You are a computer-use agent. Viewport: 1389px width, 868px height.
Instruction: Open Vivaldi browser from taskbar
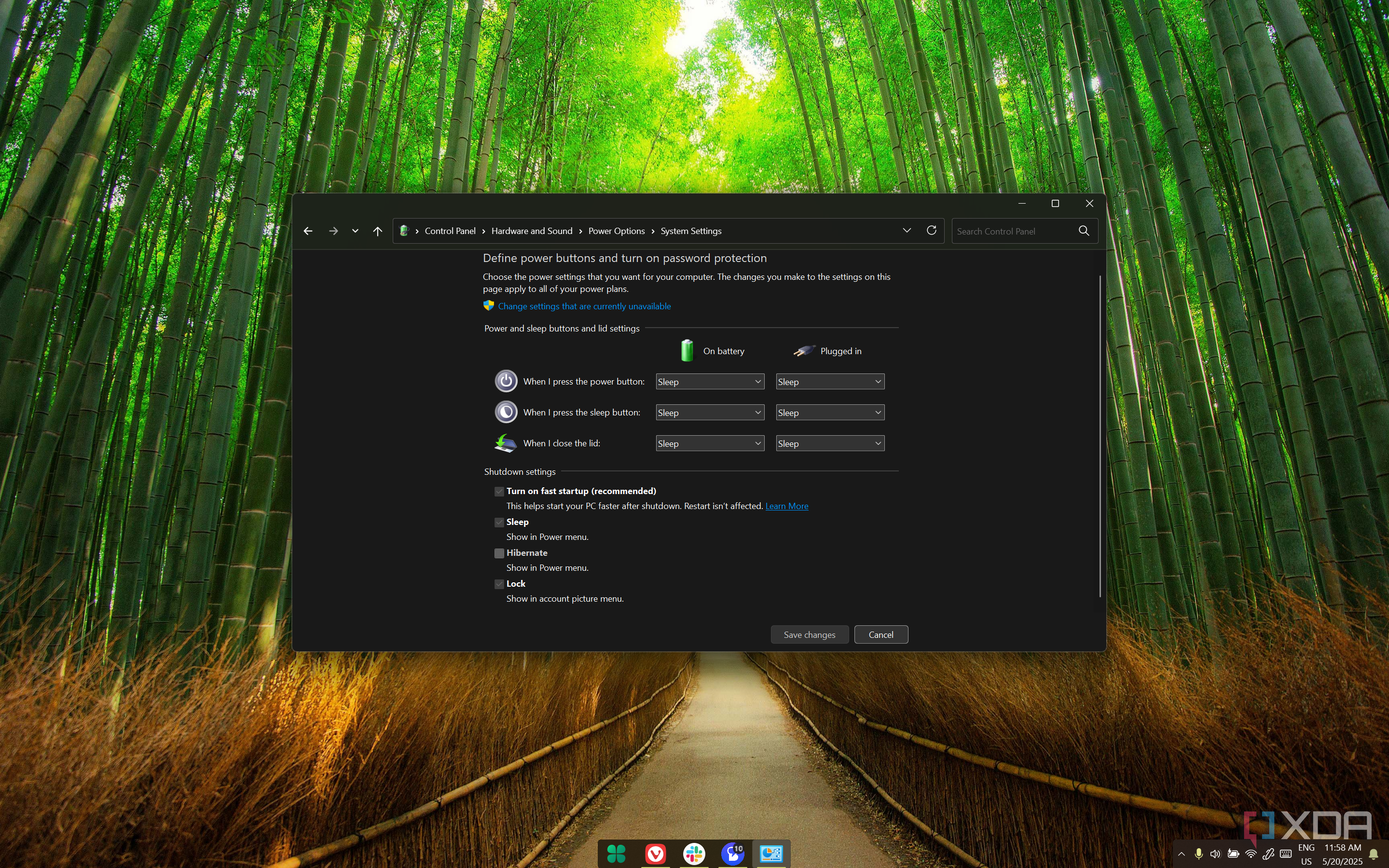coord(655,854)
